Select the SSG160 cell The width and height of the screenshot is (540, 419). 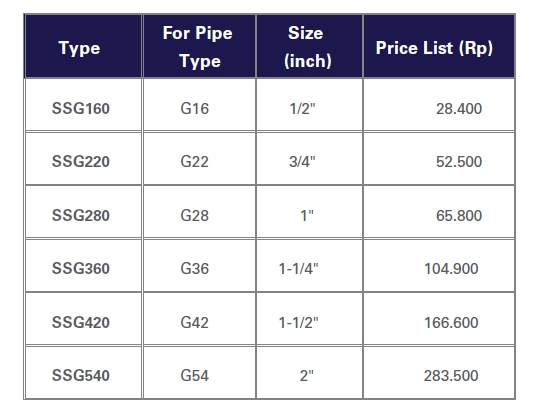pos(83,105)
